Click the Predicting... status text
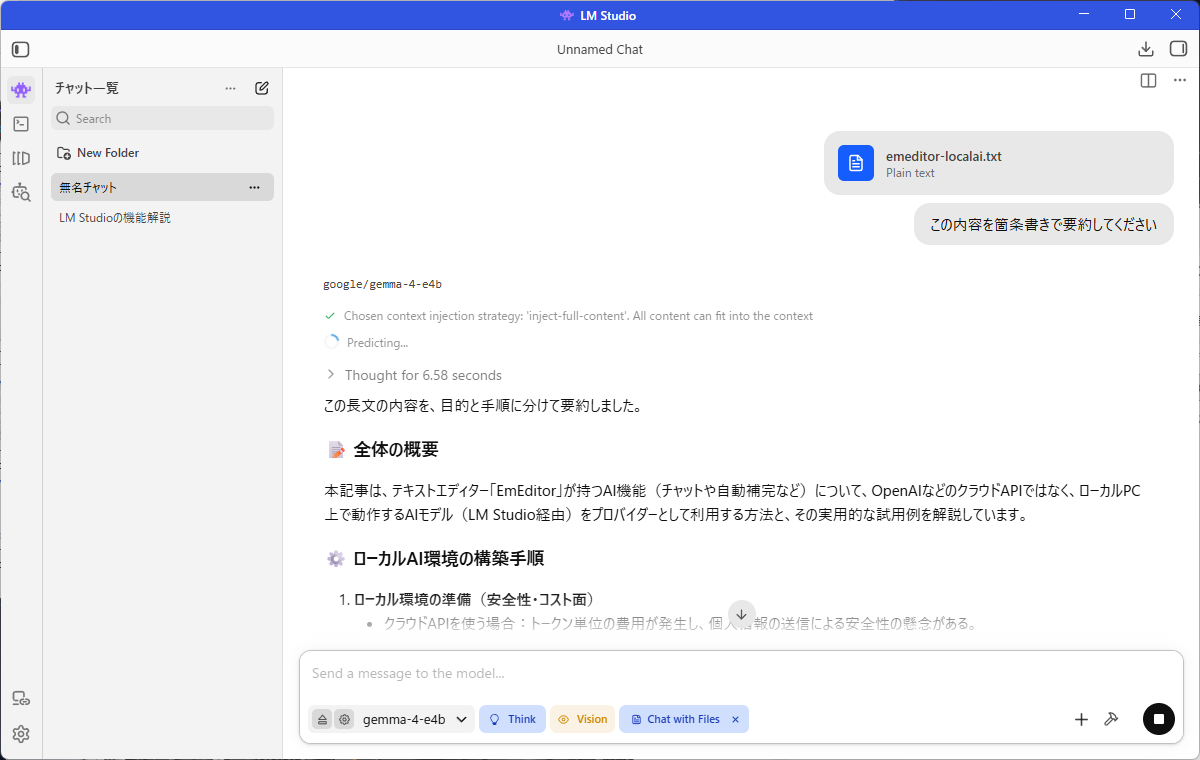The height and width of the screenshot is (760, 1200). (377, 343)
